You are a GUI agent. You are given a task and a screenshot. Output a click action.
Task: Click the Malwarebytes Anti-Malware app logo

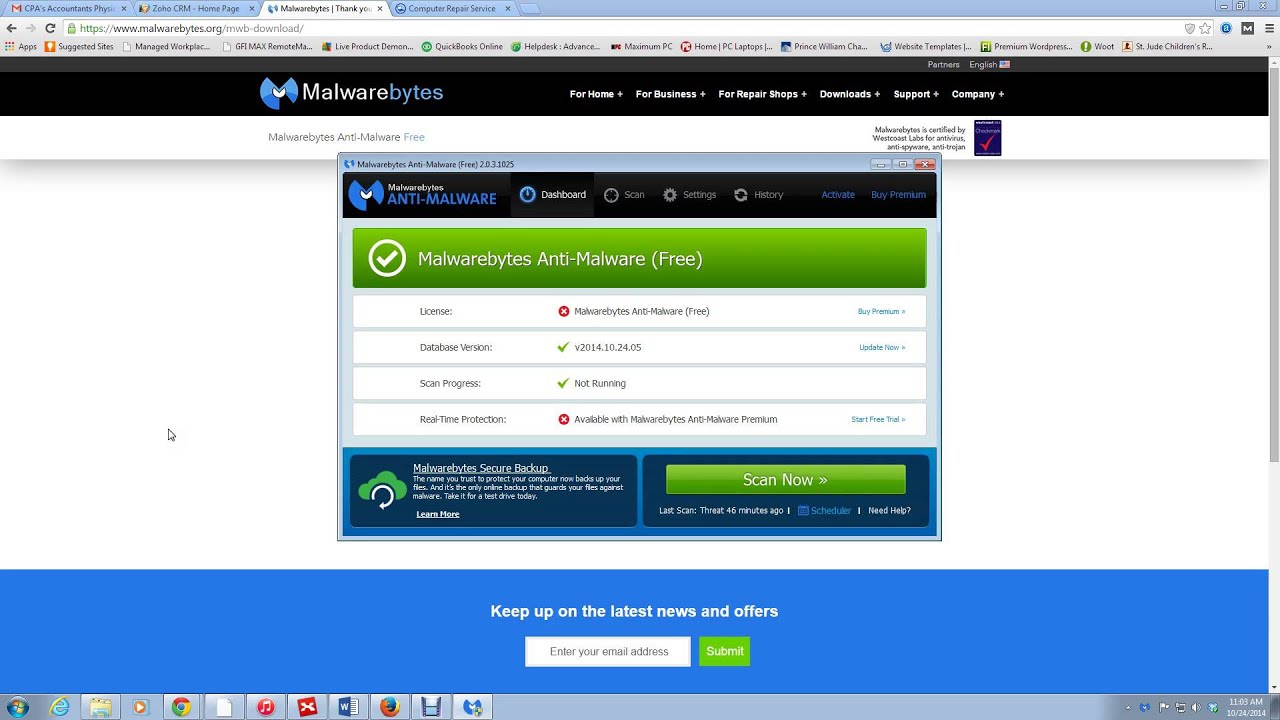point(422,194)
